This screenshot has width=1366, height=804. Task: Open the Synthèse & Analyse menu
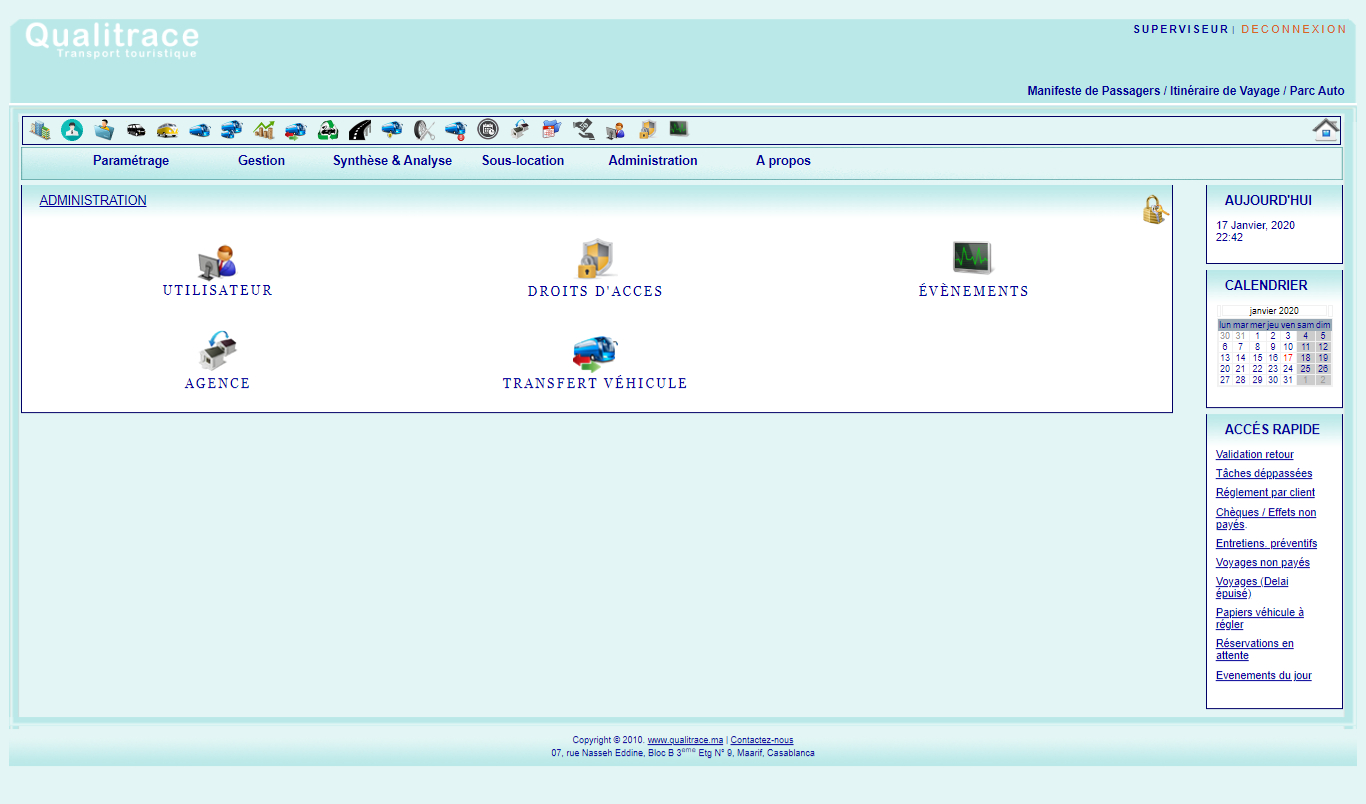tap(392, 161)
